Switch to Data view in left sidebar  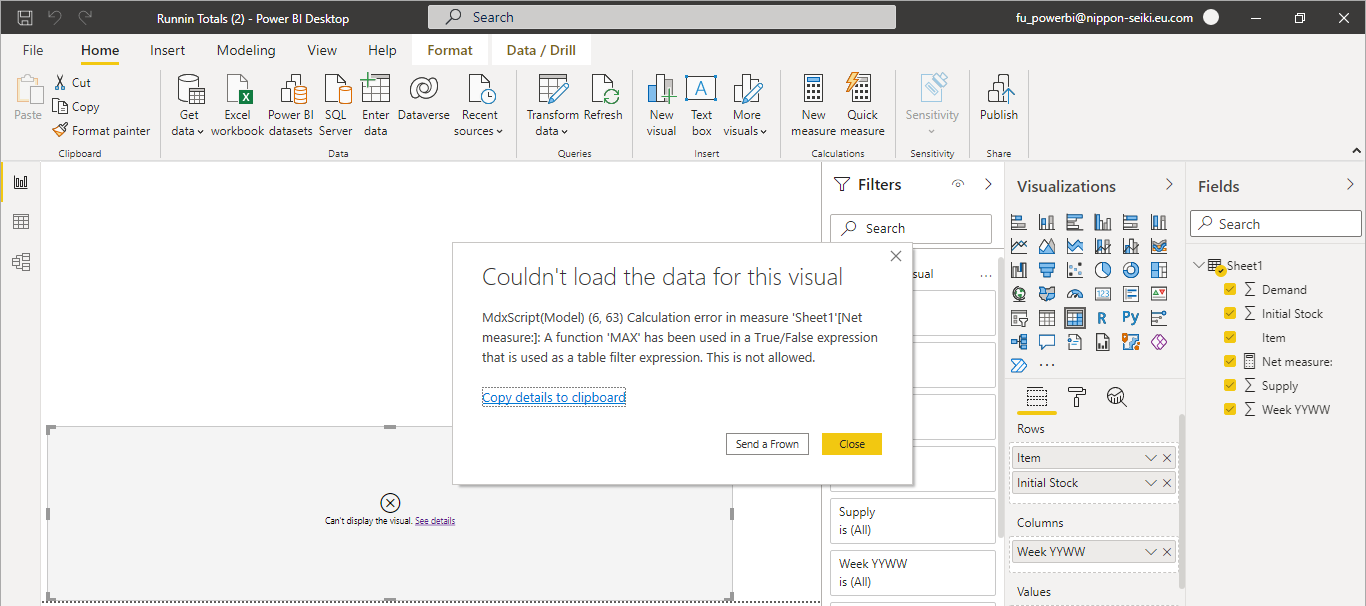[20, 222]
